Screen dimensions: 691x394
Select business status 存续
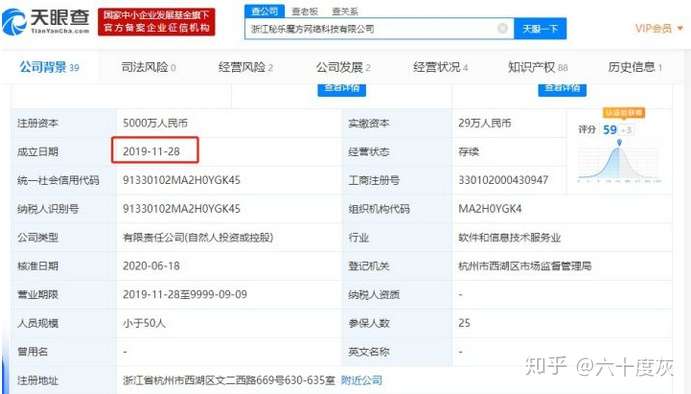tap(469, 152)
